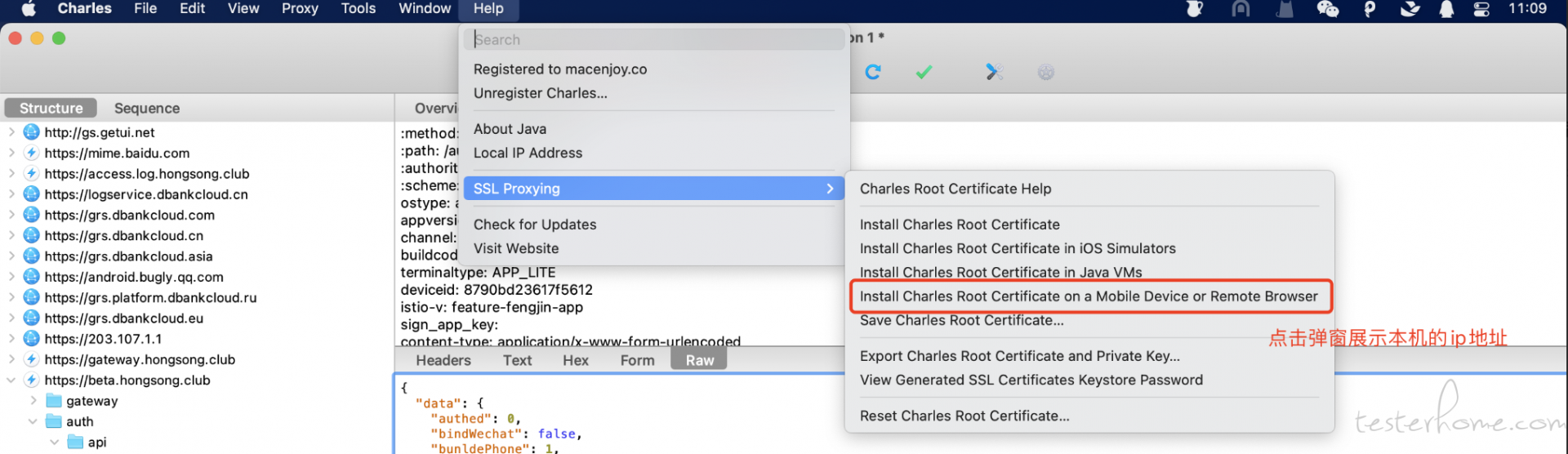Click the cat icon in the menu bar
This screenshot has width=1568, height=454.
pyautogui.click(x=1285, y=9)
